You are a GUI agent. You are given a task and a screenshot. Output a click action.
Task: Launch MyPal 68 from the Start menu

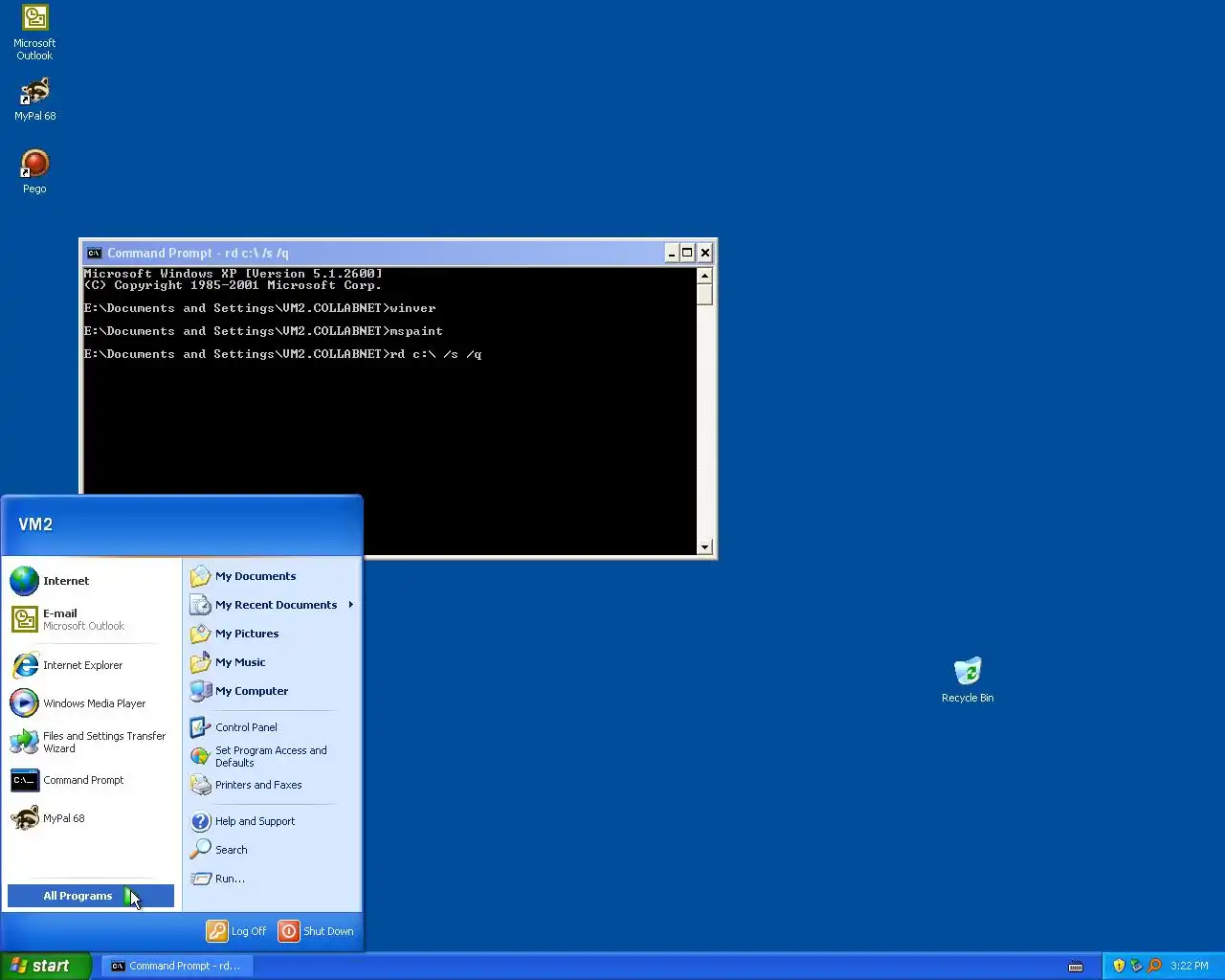[x=92, y=818]
